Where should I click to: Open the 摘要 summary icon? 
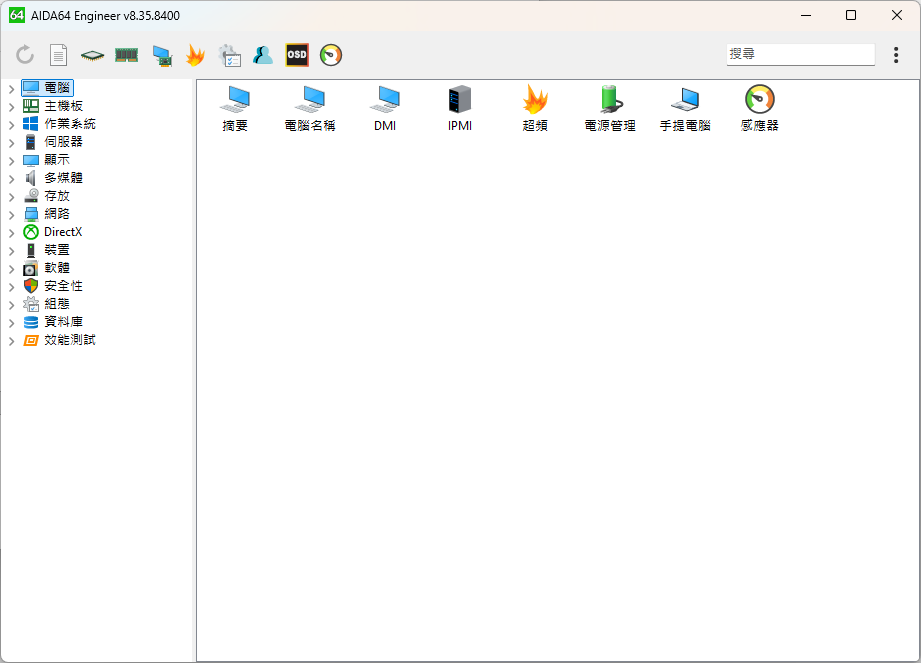click(235, 109)
